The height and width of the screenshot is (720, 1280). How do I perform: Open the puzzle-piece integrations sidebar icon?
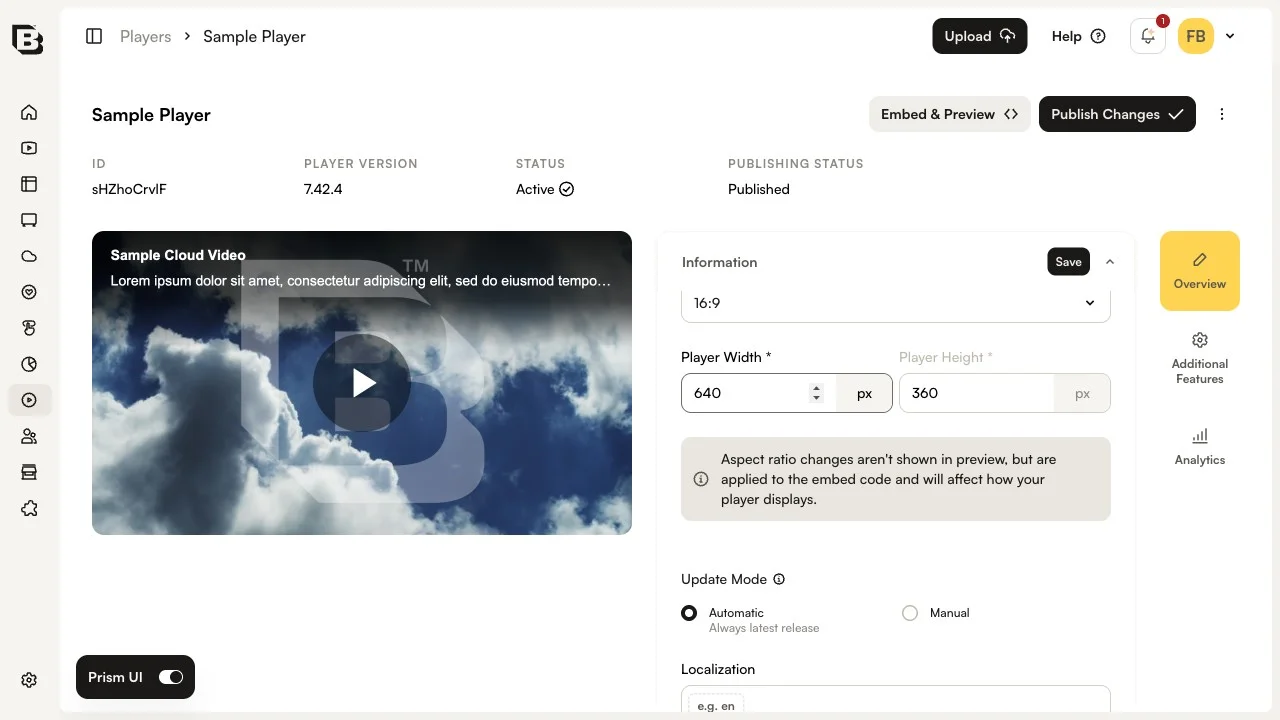[x=29, y=508]
